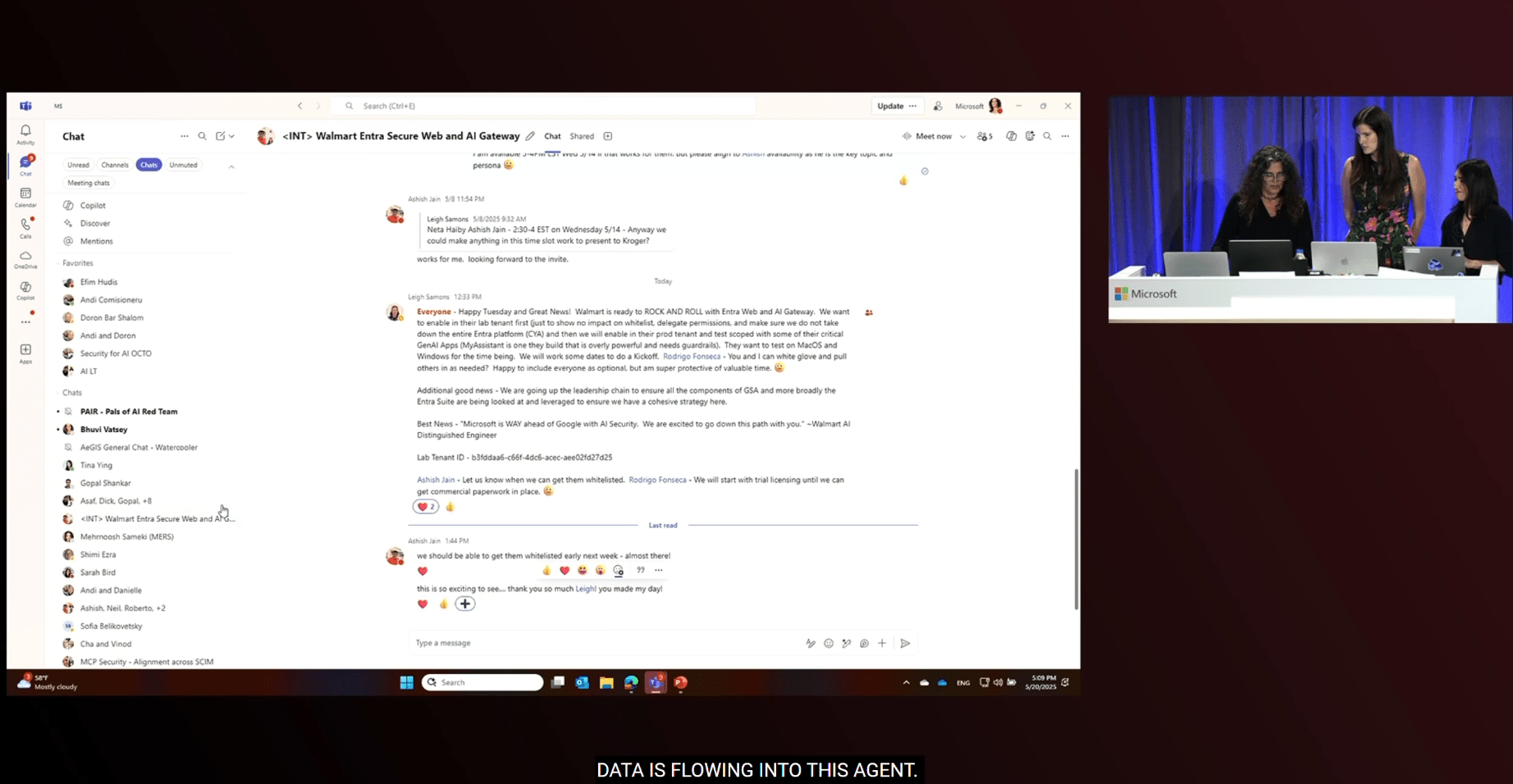The width and height of the screenshot is (1513, 784).
Task: Open the Apps store in the left rail
Action: tap(25, 353)
